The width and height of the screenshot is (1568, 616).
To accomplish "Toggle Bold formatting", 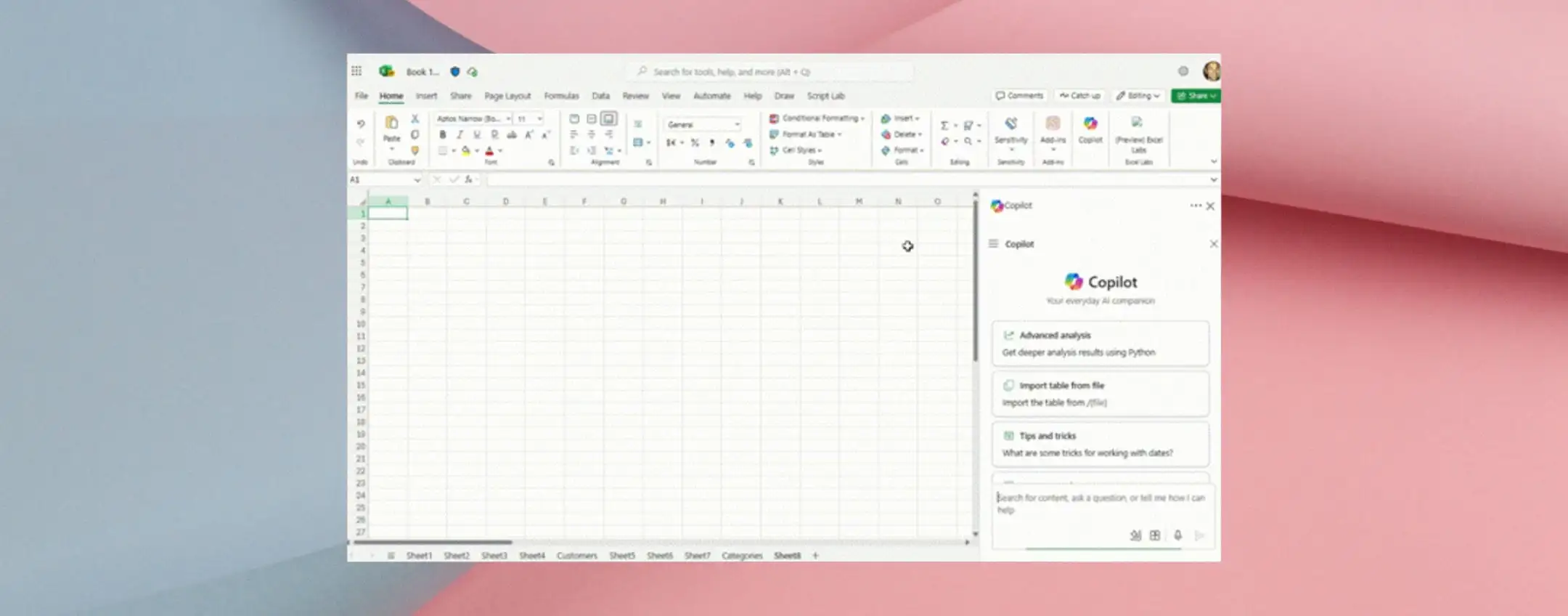I will (442, 134).
